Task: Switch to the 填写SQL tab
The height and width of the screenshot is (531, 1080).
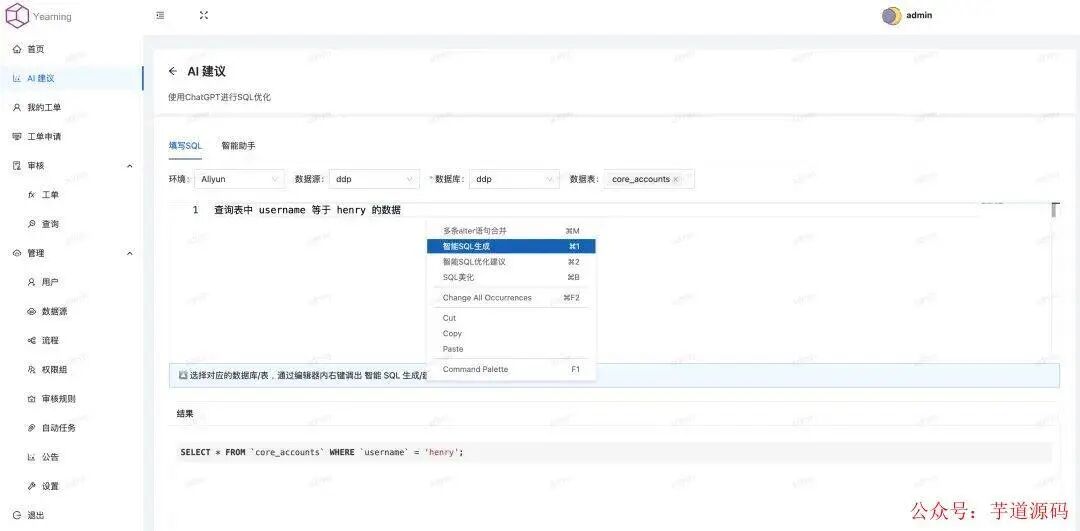Action: pyautogui.click(x=185, y=146)
